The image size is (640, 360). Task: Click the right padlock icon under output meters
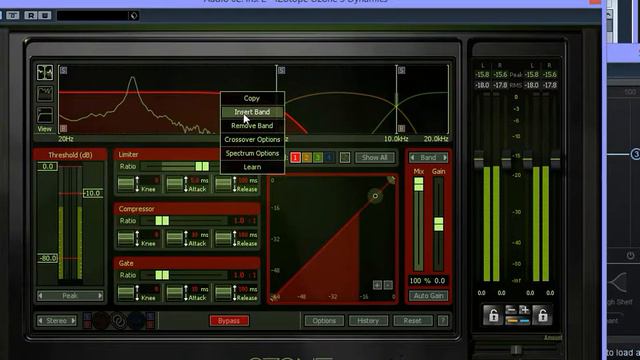pos(542,315)
